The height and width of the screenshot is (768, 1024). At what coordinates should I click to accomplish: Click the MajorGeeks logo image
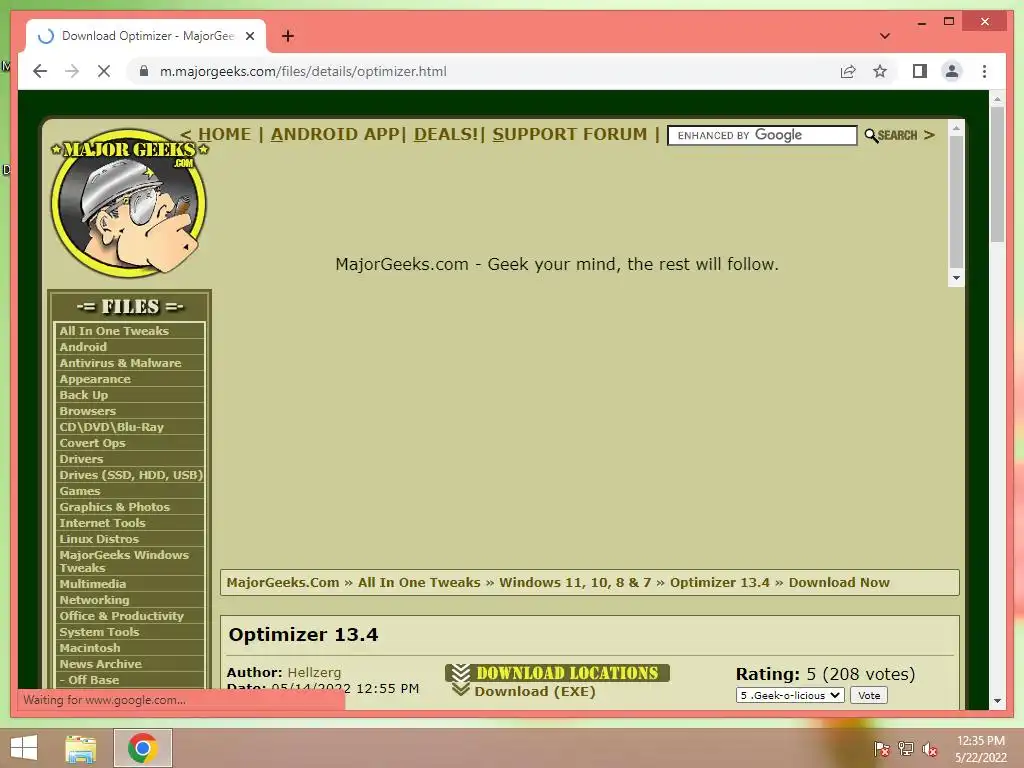129,202
